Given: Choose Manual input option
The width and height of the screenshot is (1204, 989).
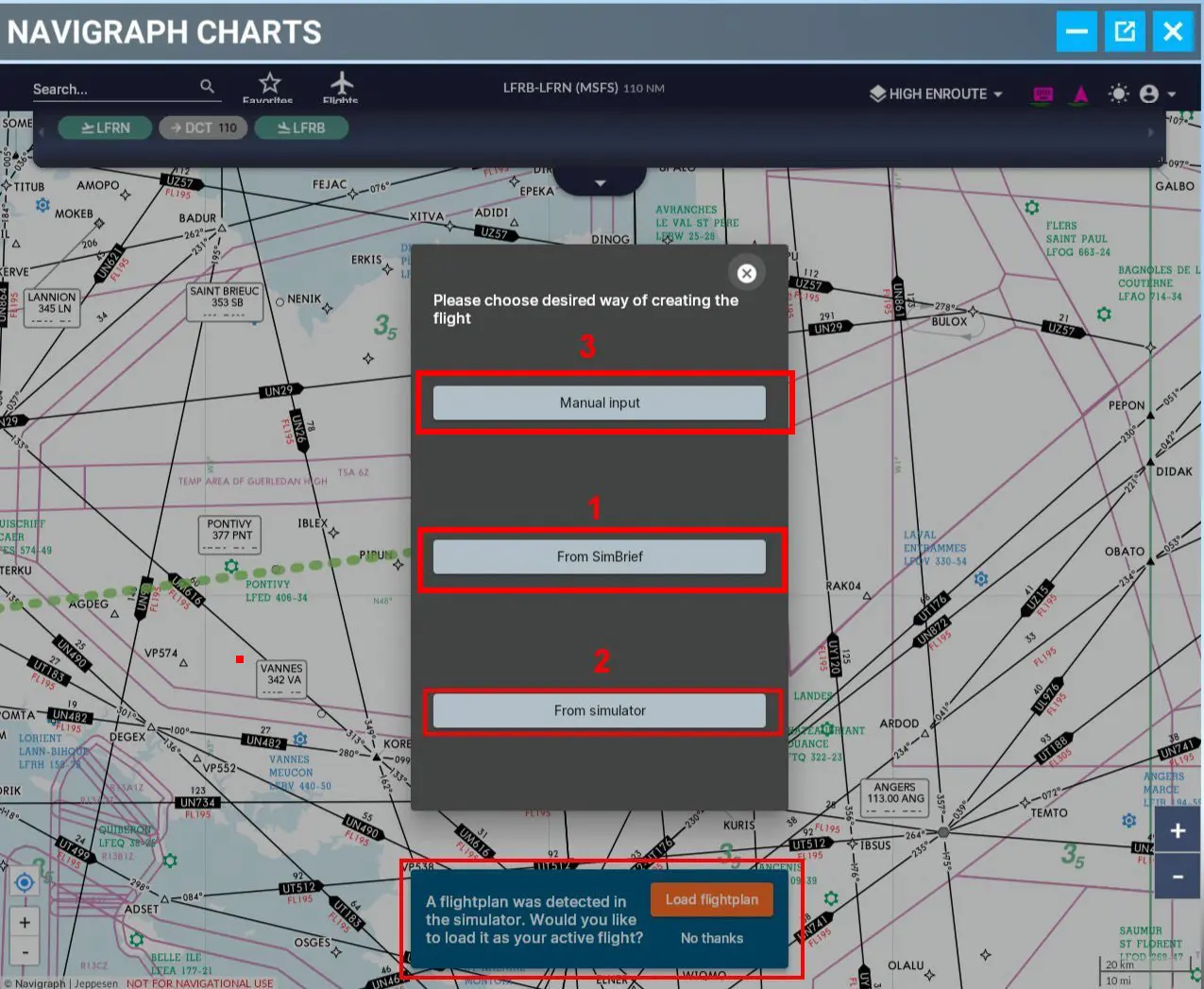Looking at the screenshot, I should (600, 402).
